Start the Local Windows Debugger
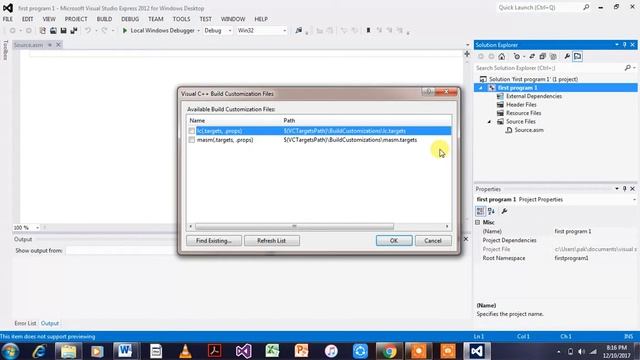Screen dimensions: 640x360 tap(158, 31)
